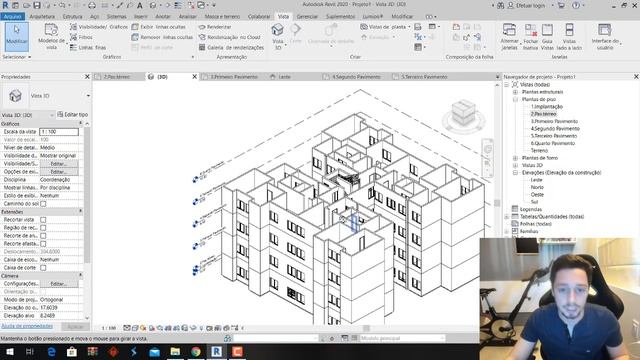Viewport: 640px width, 360px height.
Task: Arrange Vistas lado a lado
Action: click(569, 37)
